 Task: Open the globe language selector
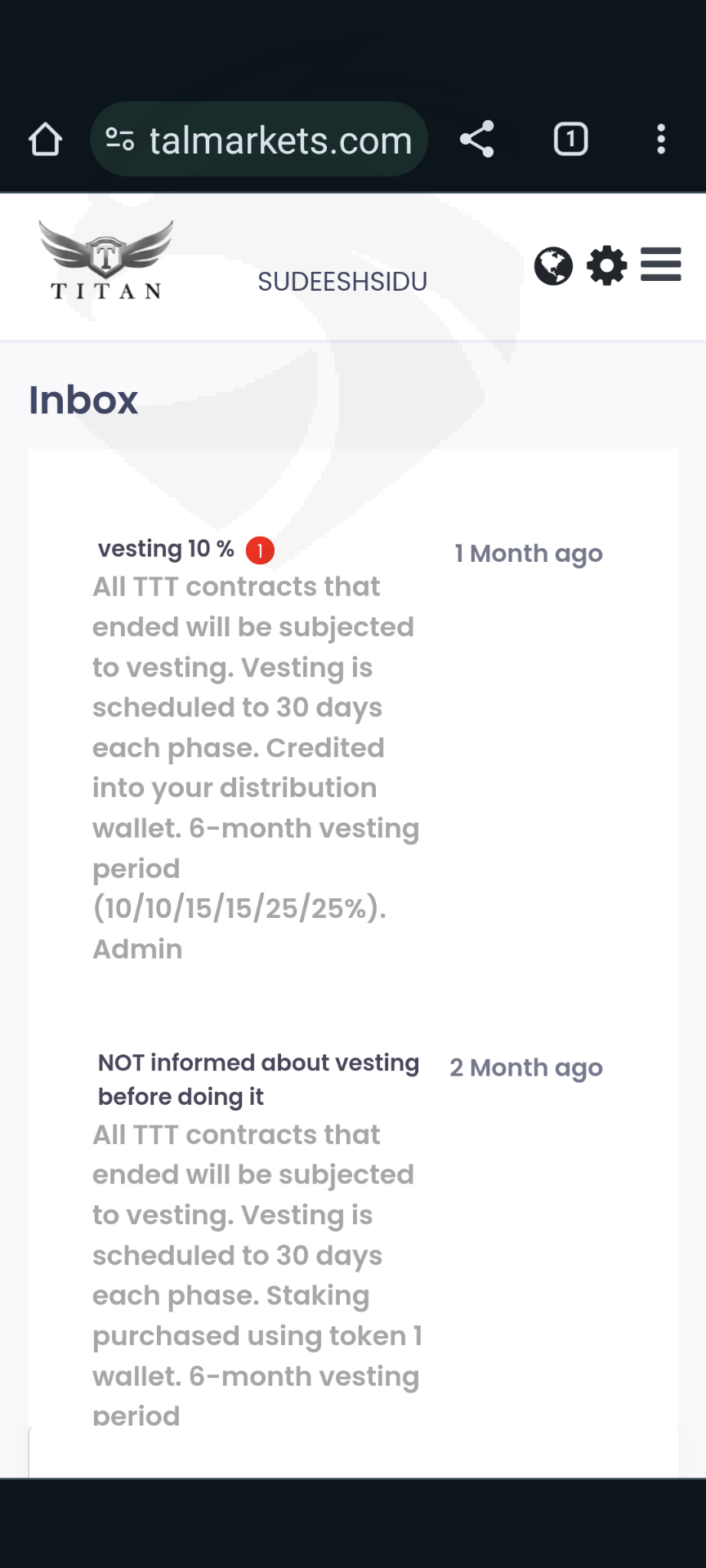pos(553,266)
